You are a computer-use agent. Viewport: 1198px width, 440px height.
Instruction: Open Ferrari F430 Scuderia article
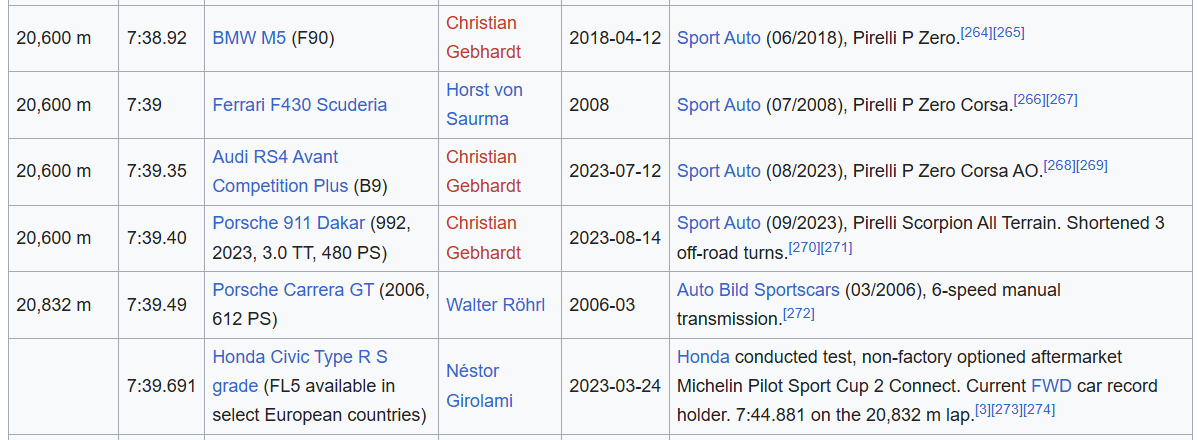(x=299, y=104)
